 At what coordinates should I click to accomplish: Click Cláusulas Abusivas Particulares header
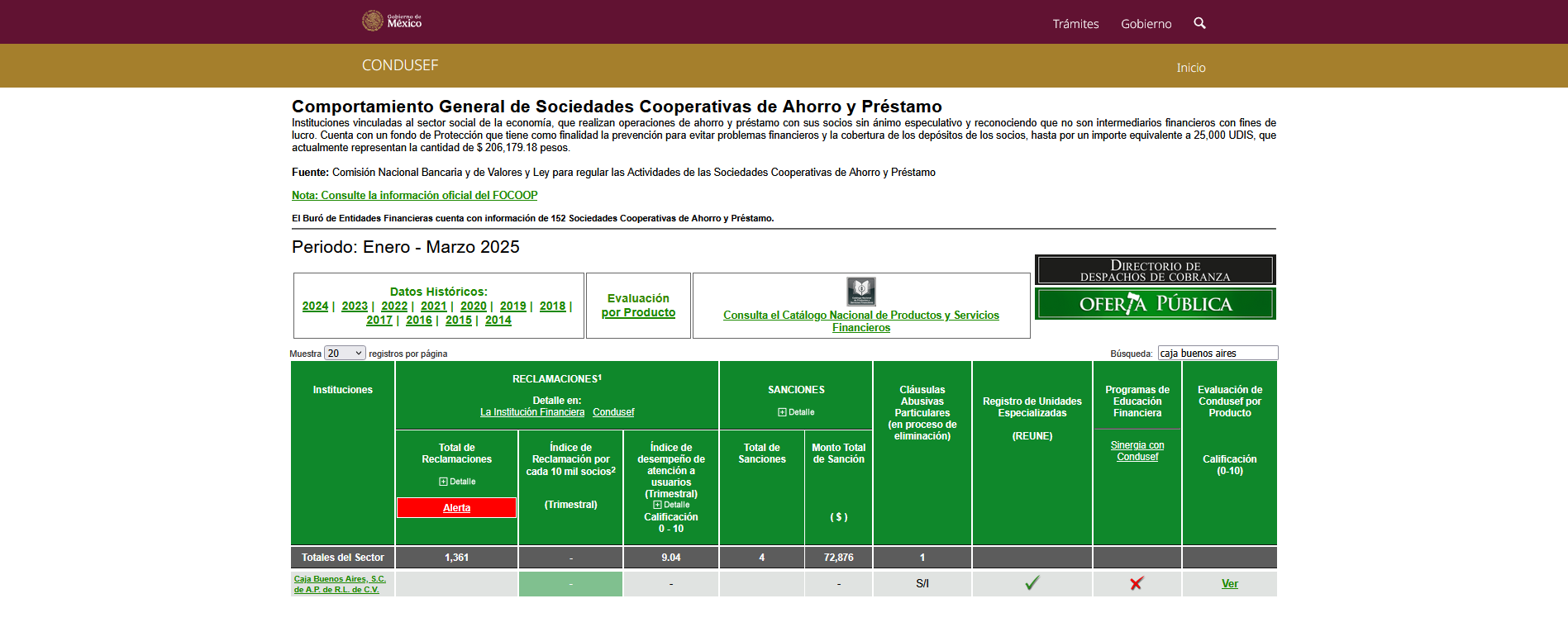[922, 413]
